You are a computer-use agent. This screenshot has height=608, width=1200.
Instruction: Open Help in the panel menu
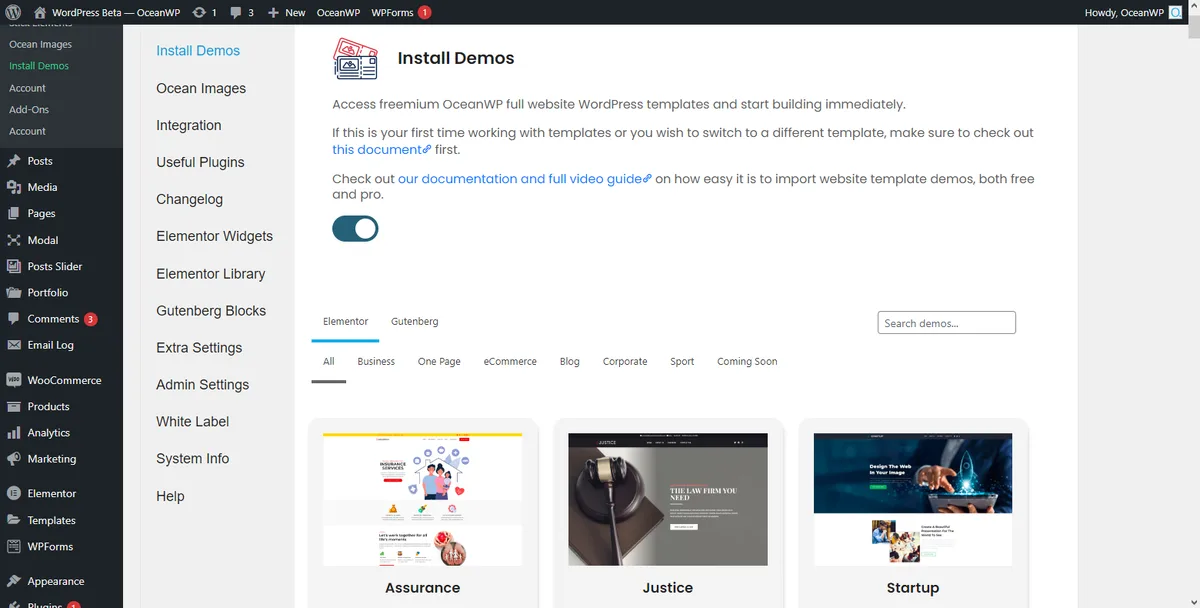tap(170, 496)
